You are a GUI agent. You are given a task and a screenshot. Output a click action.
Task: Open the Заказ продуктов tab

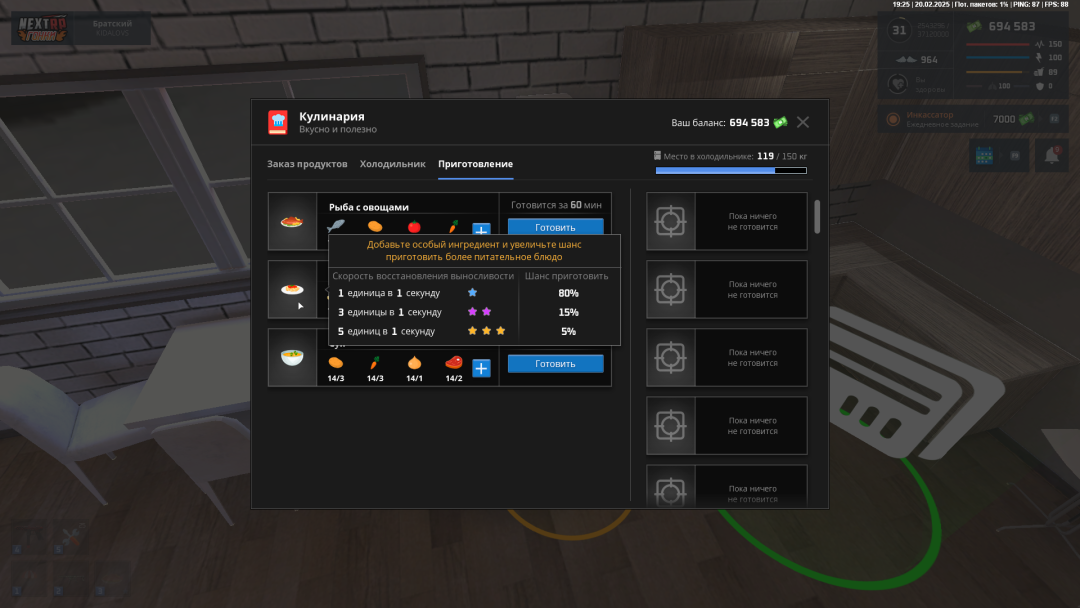point(307,164)
